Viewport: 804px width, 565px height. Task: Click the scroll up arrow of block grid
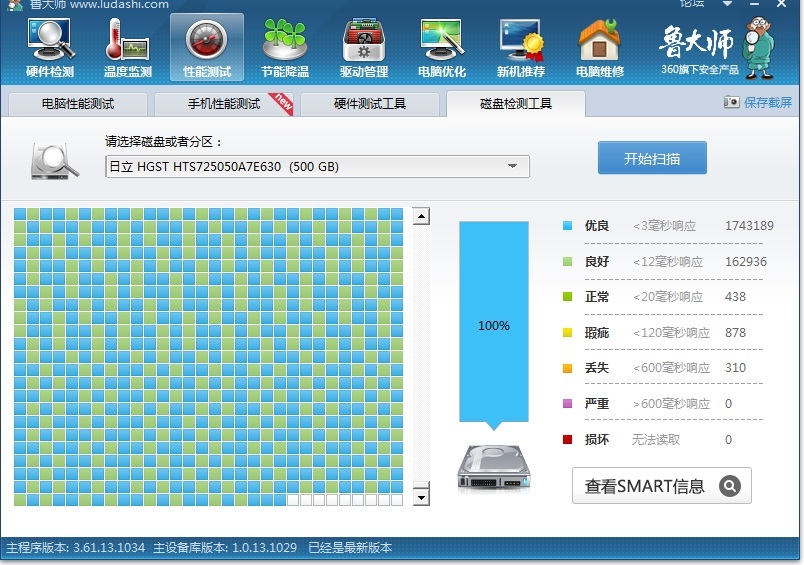(421, 216)
